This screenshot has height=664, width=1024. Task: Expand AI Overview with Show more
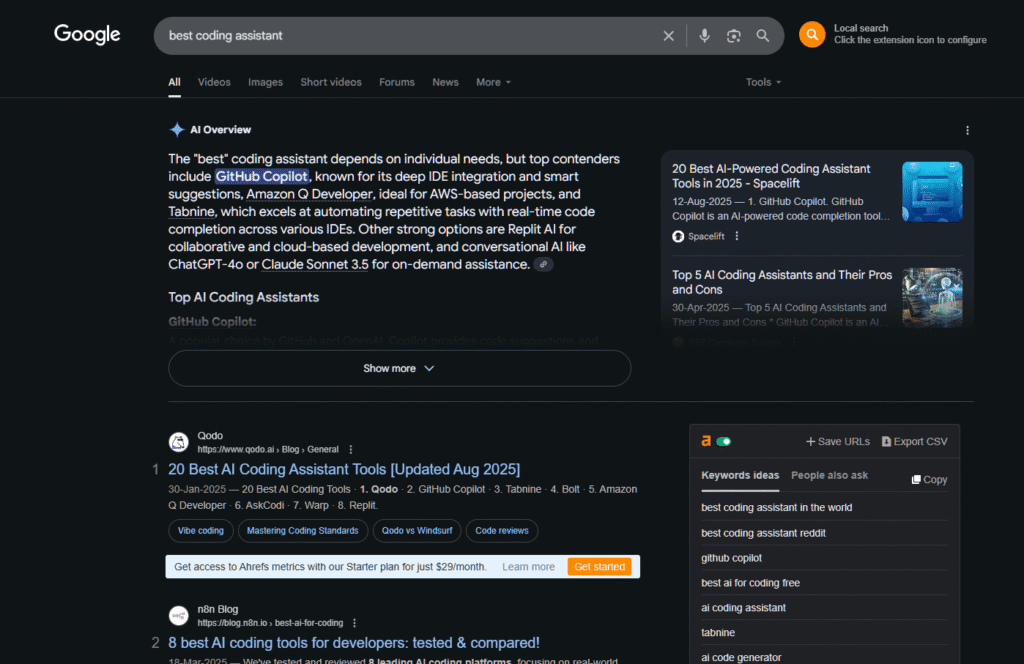pos(399,368)
